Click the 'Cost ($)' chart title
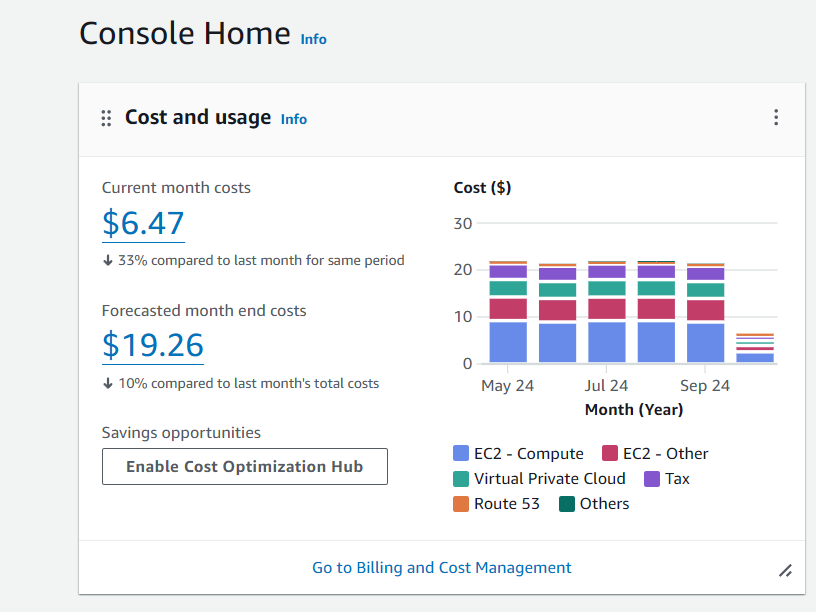 coord(482,188)
